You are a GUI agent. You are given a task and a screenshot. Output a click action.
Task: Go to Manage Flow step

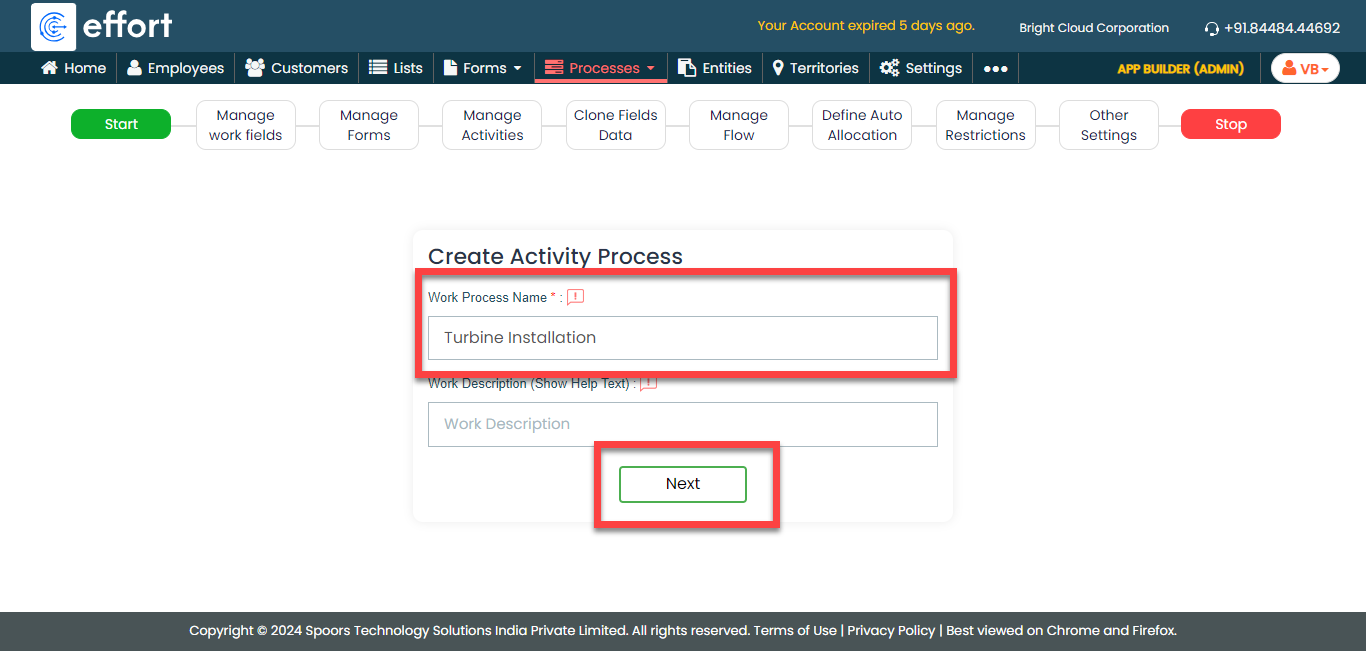pyautogui.click(x=739, y=125)
